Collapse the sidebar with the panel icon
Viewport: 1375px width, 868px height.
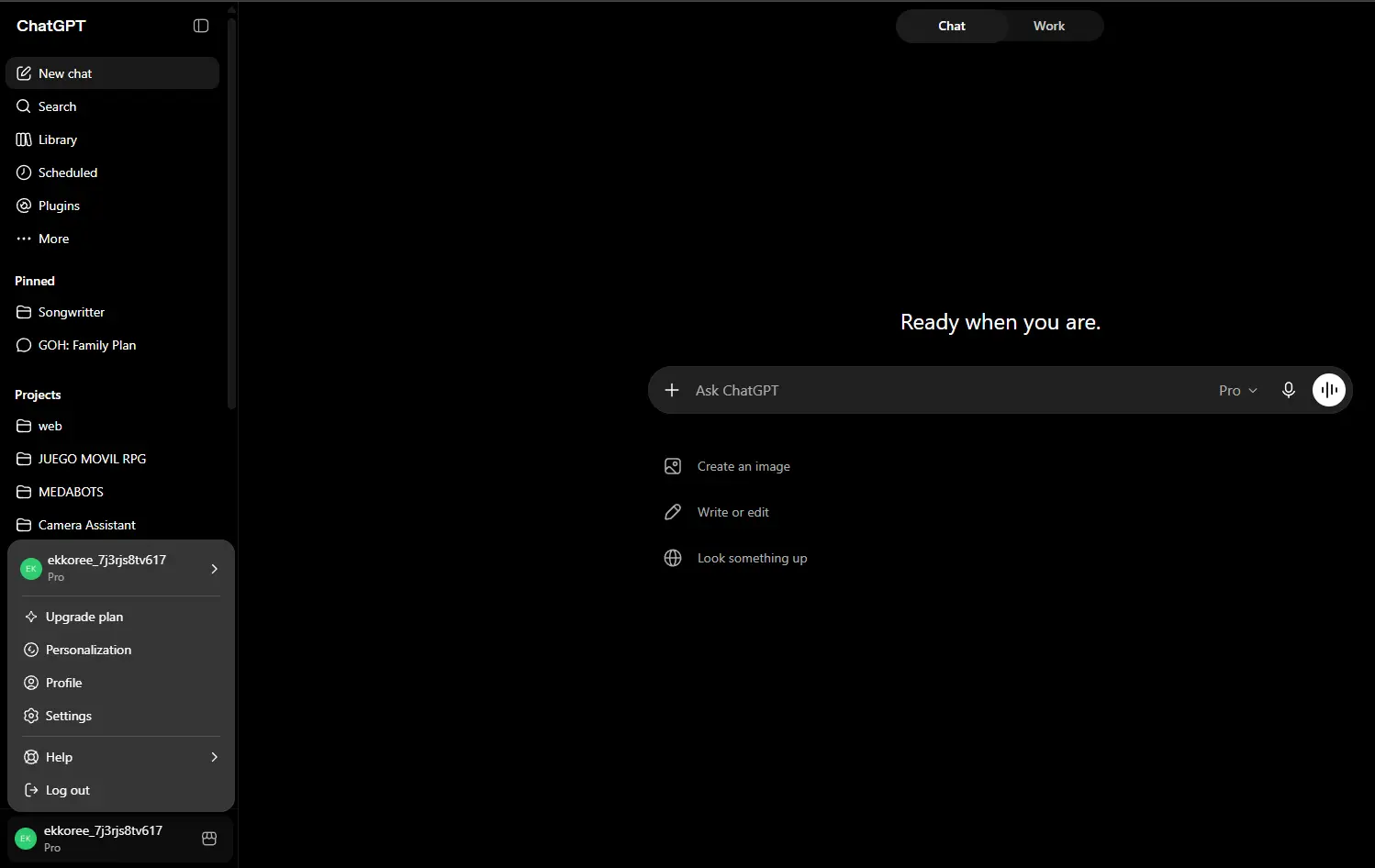coord(201,26)
